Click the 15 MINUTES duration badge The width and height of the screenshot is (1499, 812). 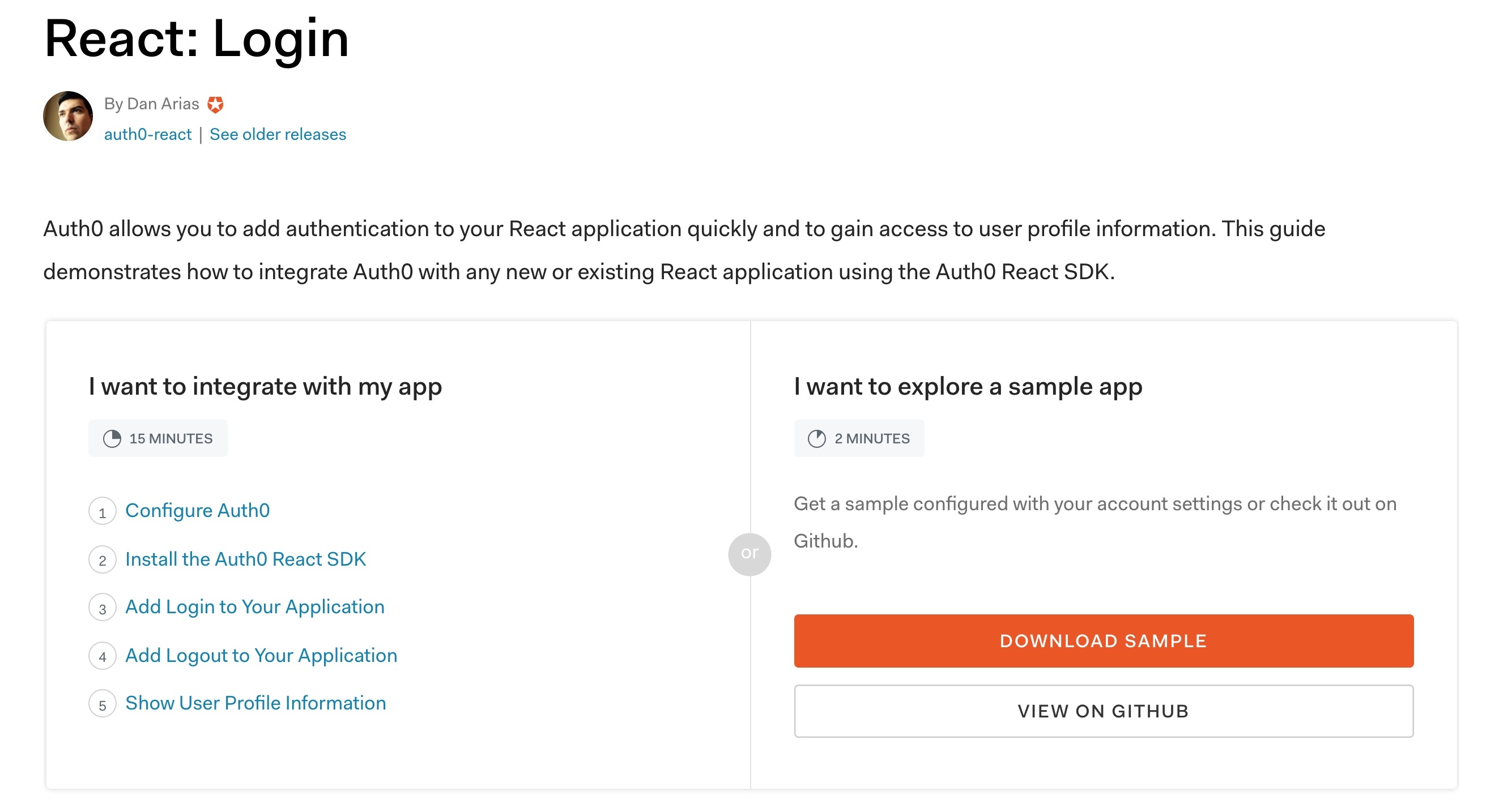[157, 438]
